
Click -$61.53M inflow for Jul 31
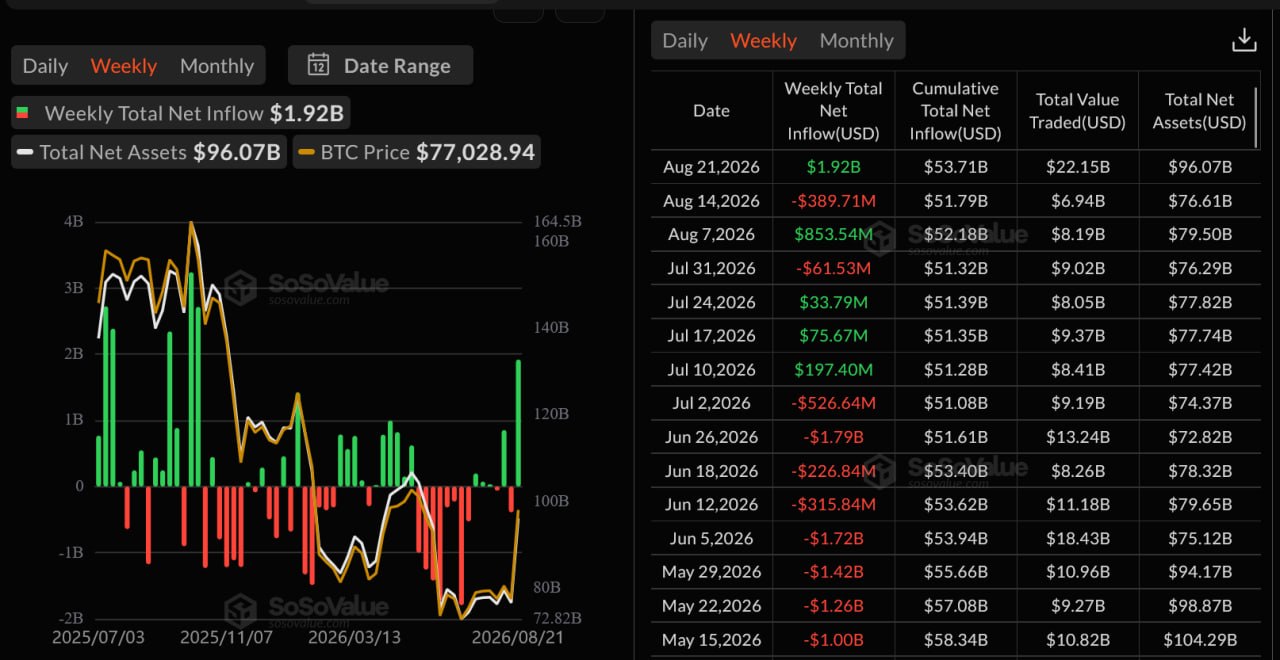click(x=833, y=268)
